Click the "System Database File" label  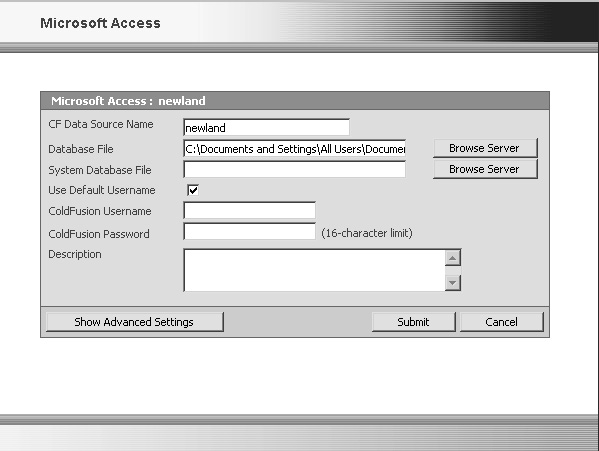pyautogui.click(x=100, y=170)
